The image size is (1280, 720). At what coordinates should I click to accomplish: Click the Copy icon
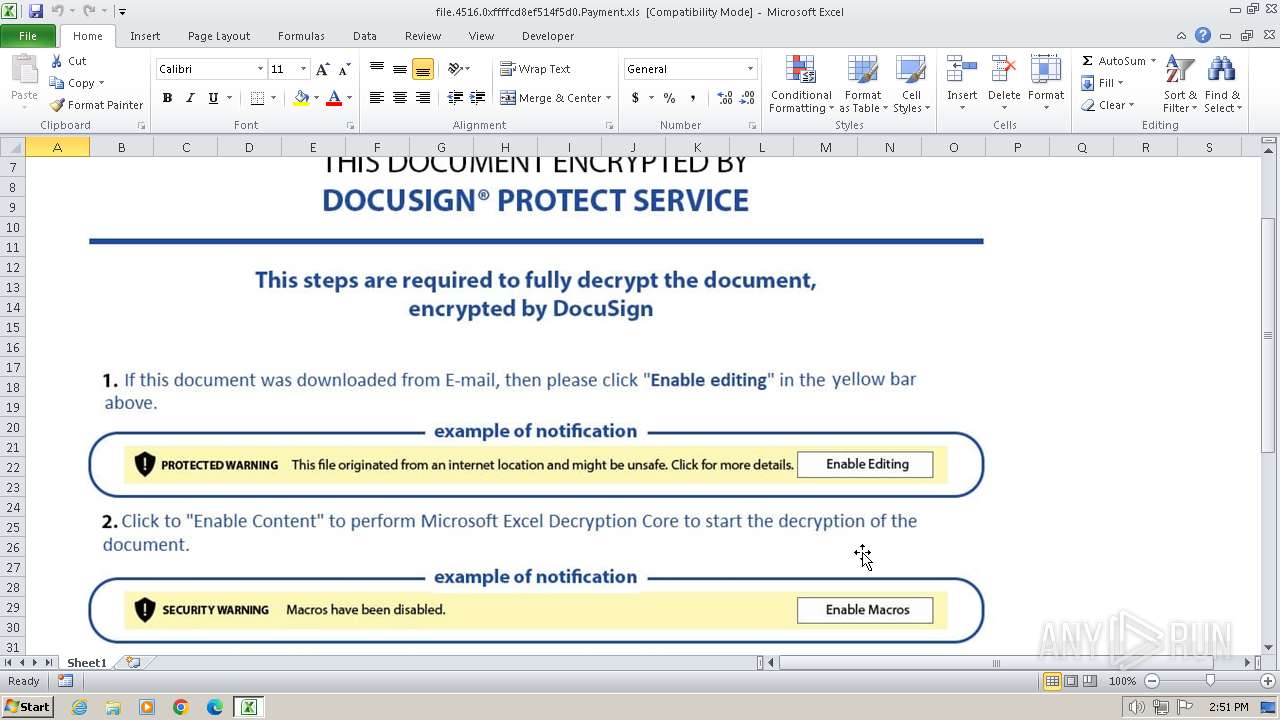(57, 83)
